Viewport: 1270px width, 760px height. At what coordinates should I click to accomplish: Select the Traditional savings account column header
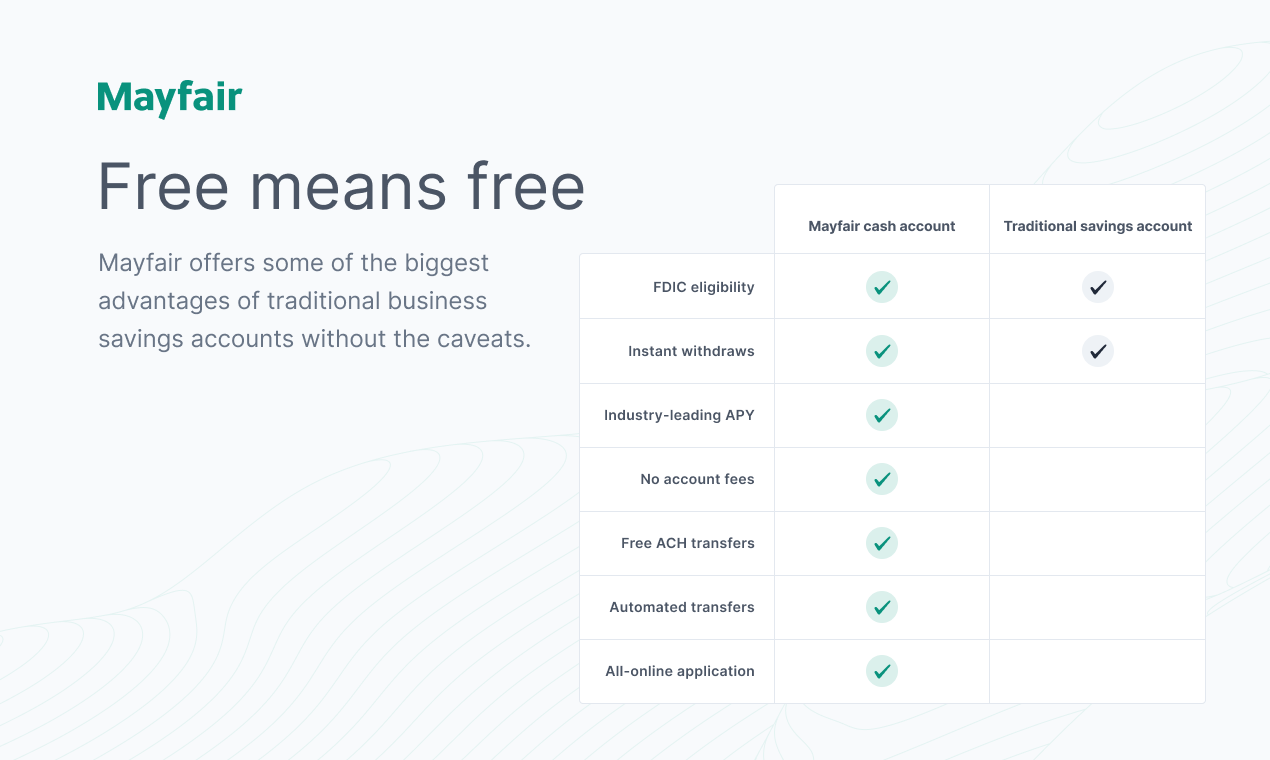pos(1098,226)
